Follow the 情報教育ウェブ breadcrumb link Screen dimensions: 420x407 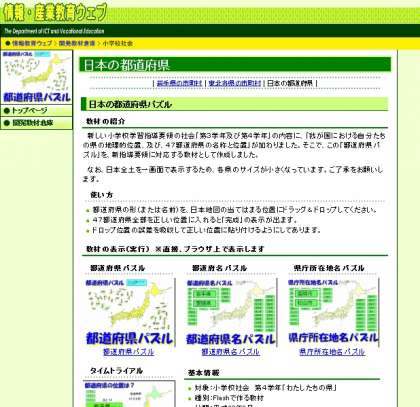tap(32, 43)
